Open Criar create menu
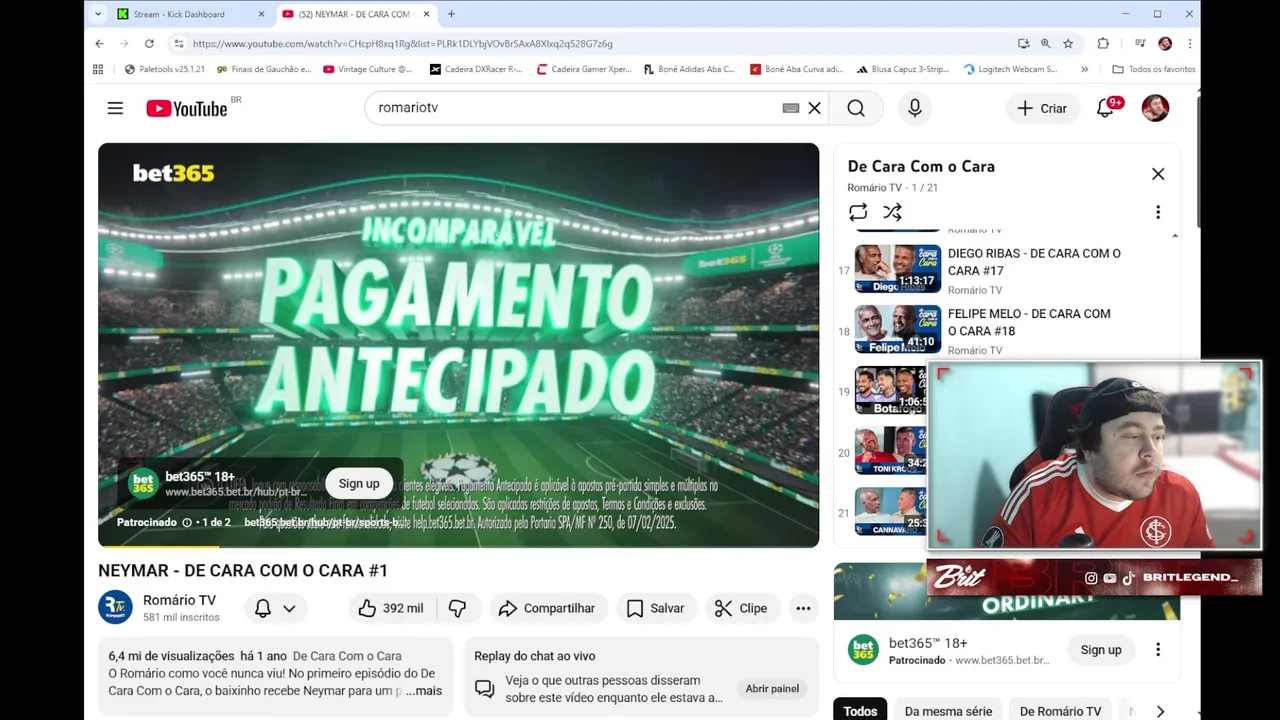Image resolution: width=1280 pixels, height=720 pixels. coord(1042,108)
